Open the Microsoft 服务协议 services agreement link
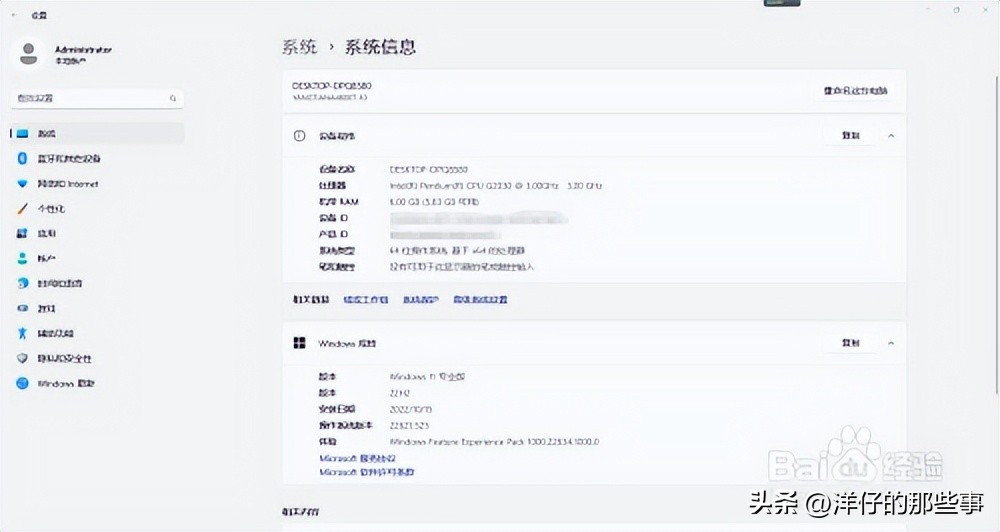This screenshot has width=1000, height=532. point(358,458)
